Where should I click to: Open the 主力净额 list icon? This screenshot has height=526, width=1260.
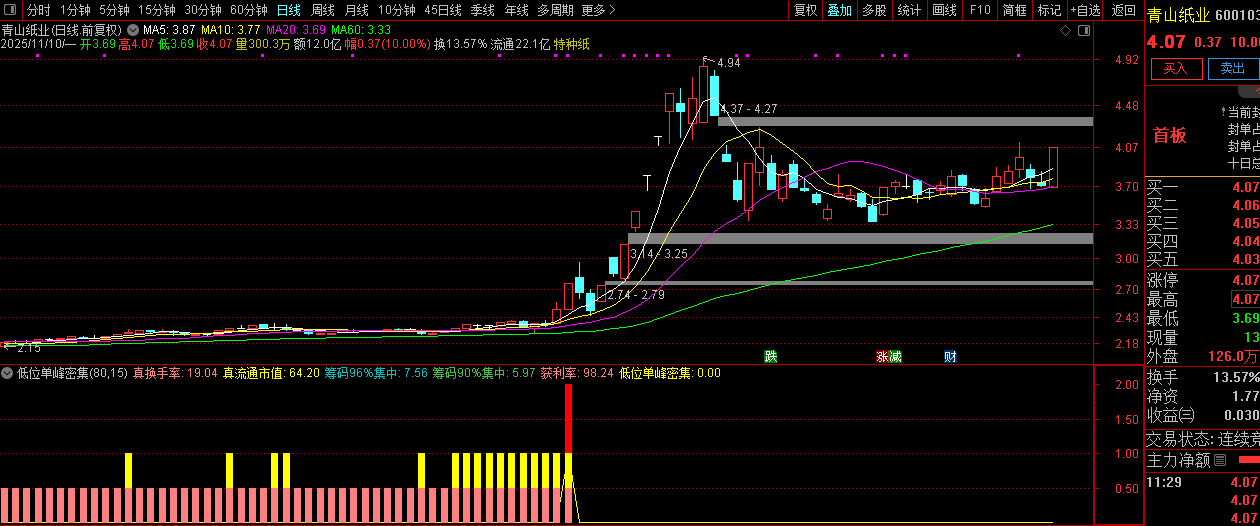tap(1219, 460)
